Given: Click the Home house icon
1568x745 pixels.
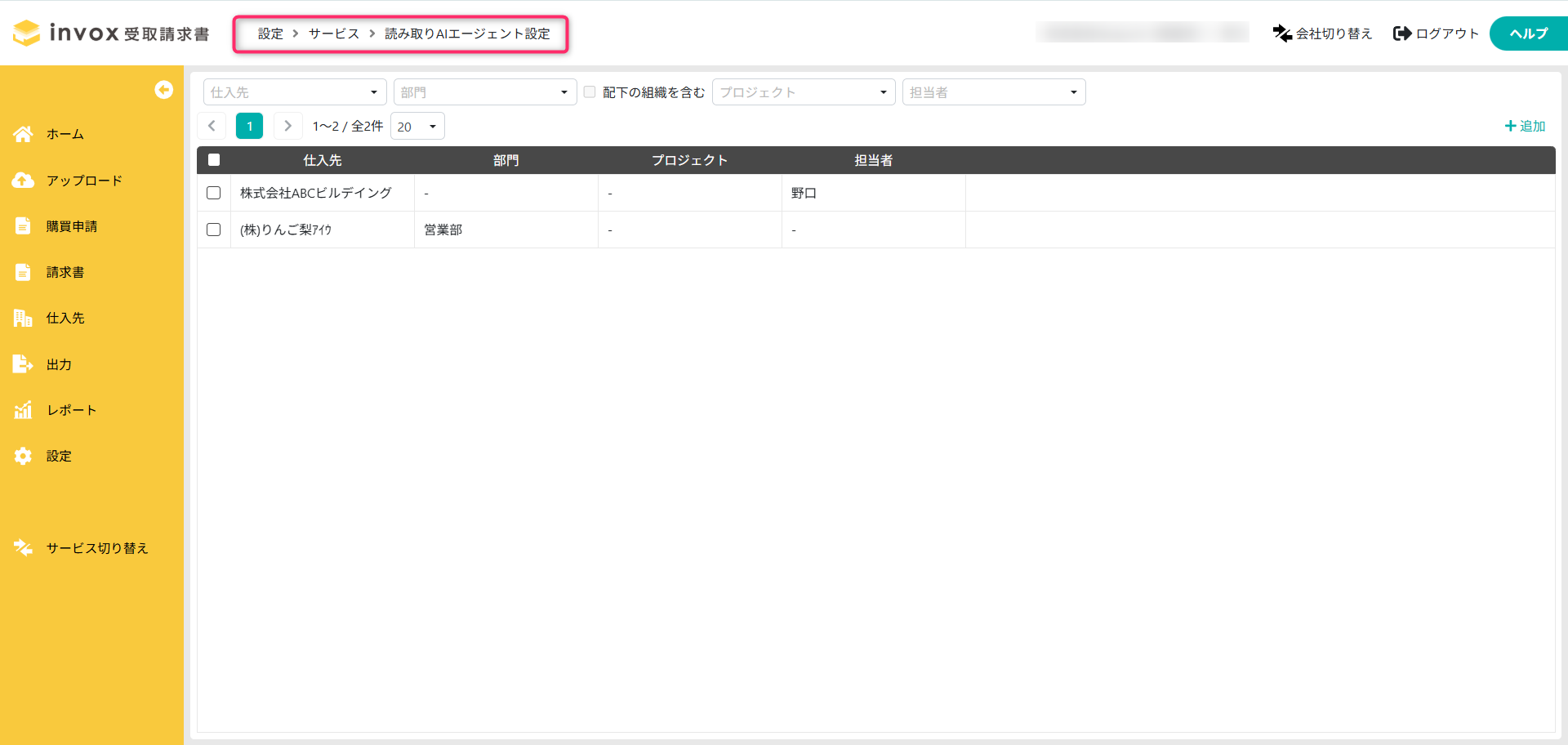Looking at the screenshot, I should [23, 134].
